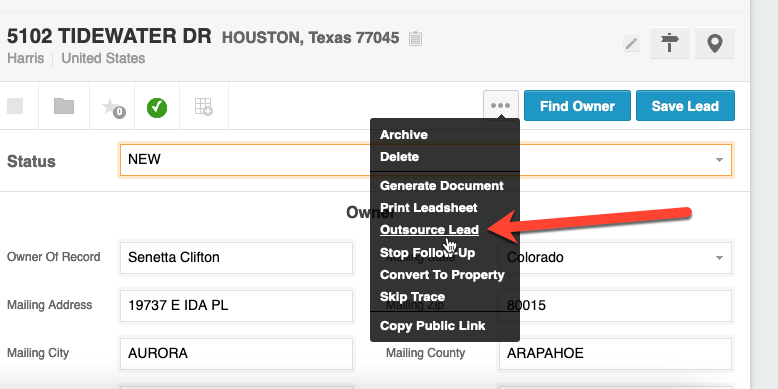The height and width of the screenshot is (389, 778).
Task: Focus the Owner Of Record field
Action: pos(236,258)
